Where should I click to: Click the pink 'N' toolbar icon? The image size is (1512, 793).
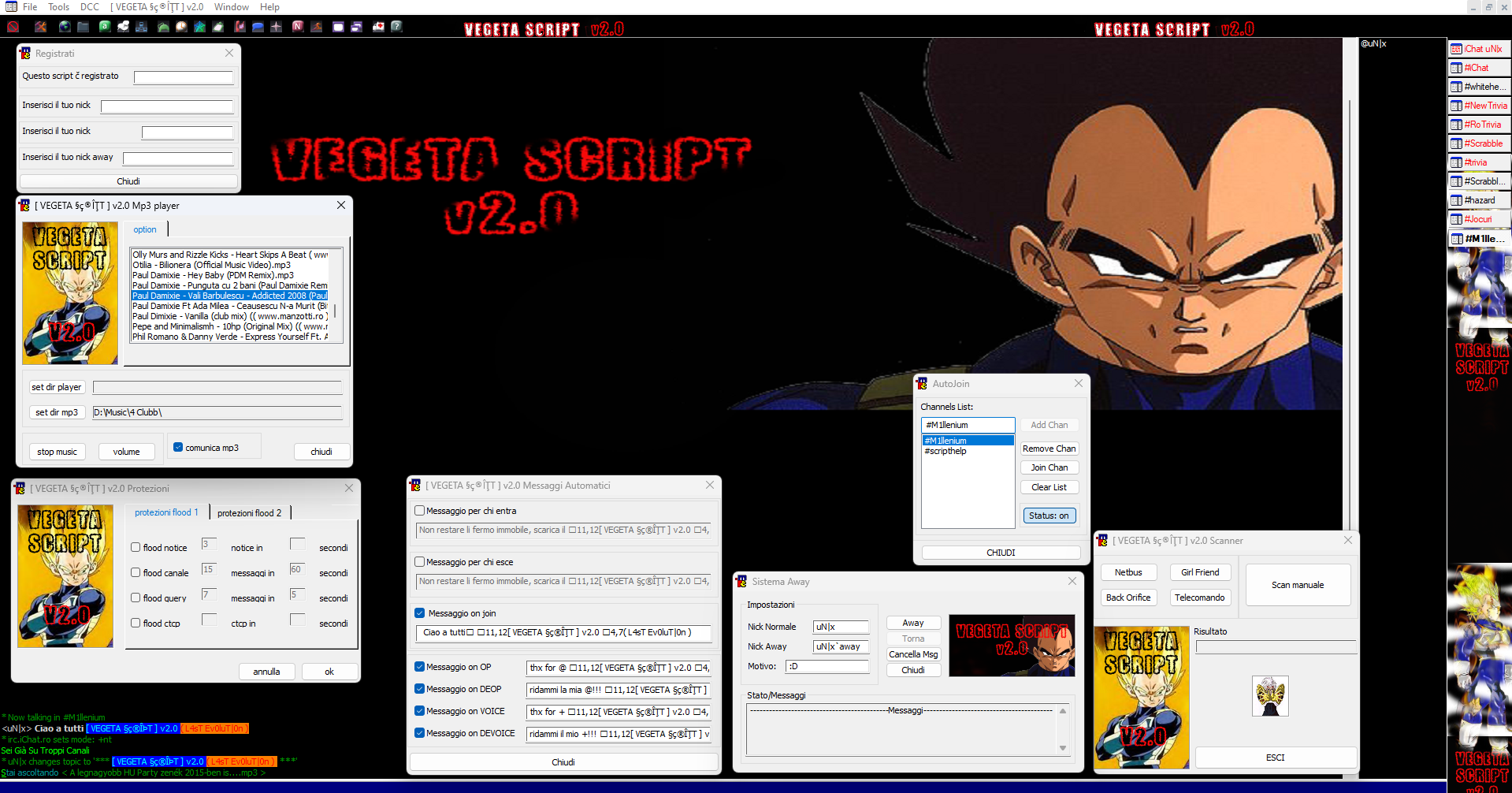[x=298, y=27]
